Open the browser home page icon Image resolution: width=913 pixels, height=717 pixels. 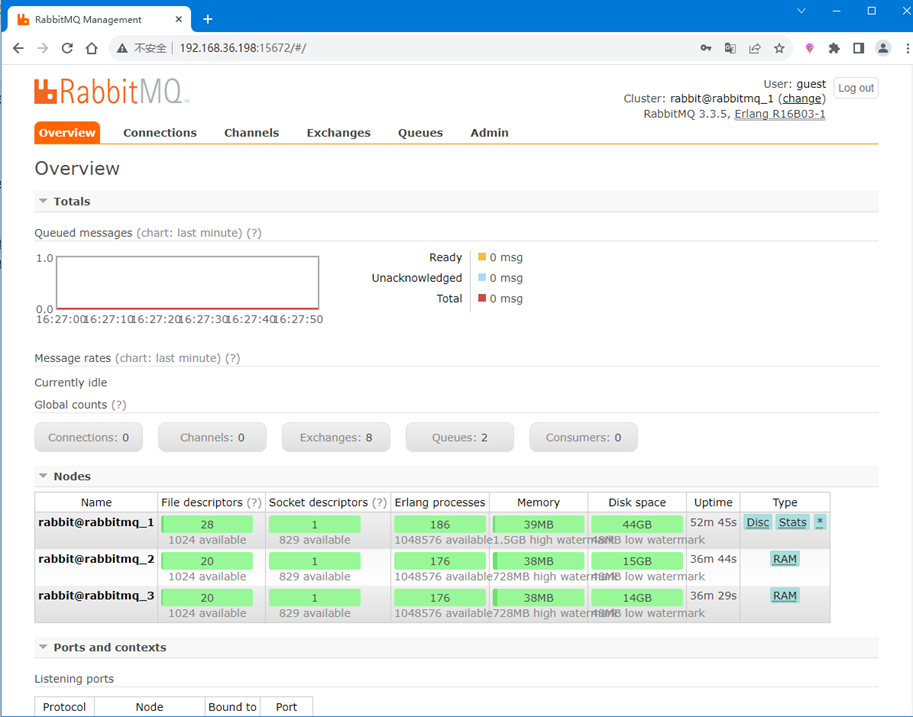[x=91, y=48]
